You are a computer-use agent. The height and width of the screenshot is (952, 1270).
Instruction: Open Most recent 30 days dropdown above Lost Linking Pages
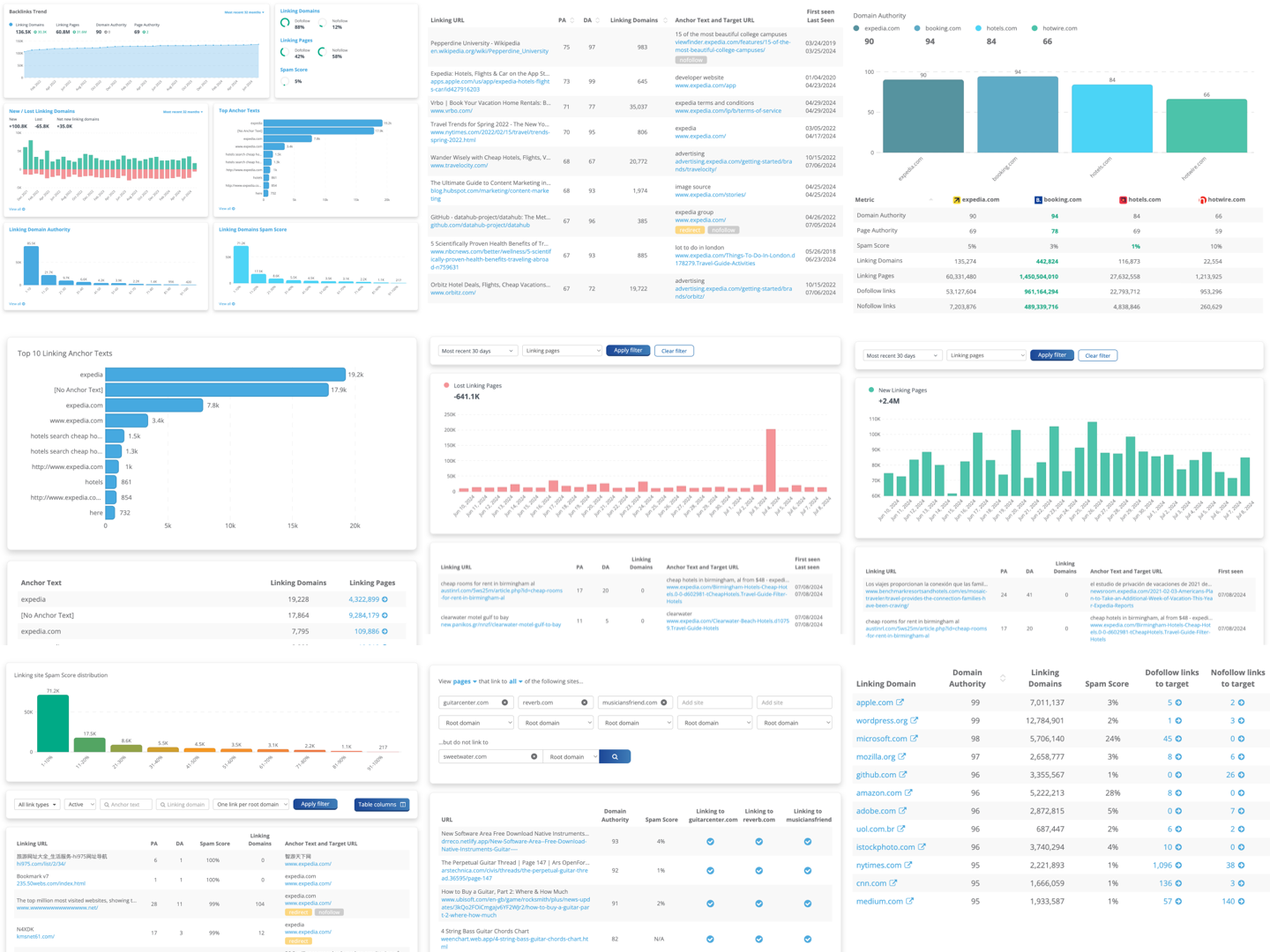(477, 351)
